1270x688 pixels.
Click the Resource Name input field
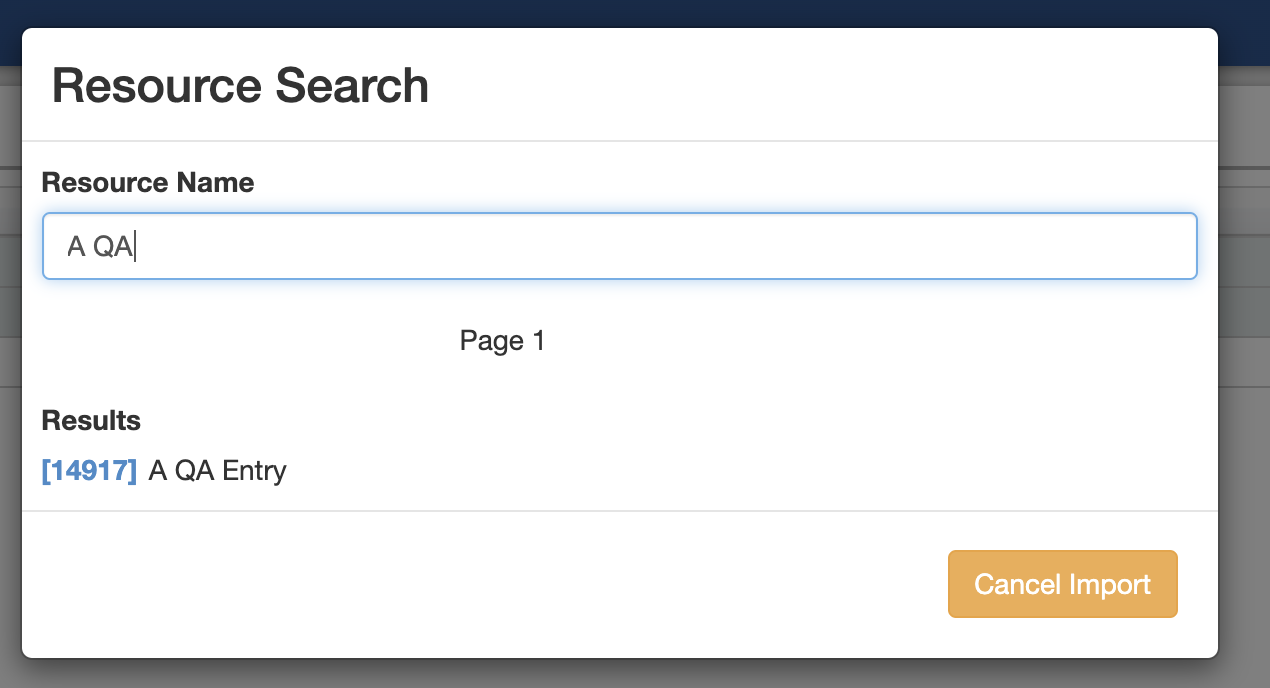pos(619,246)
